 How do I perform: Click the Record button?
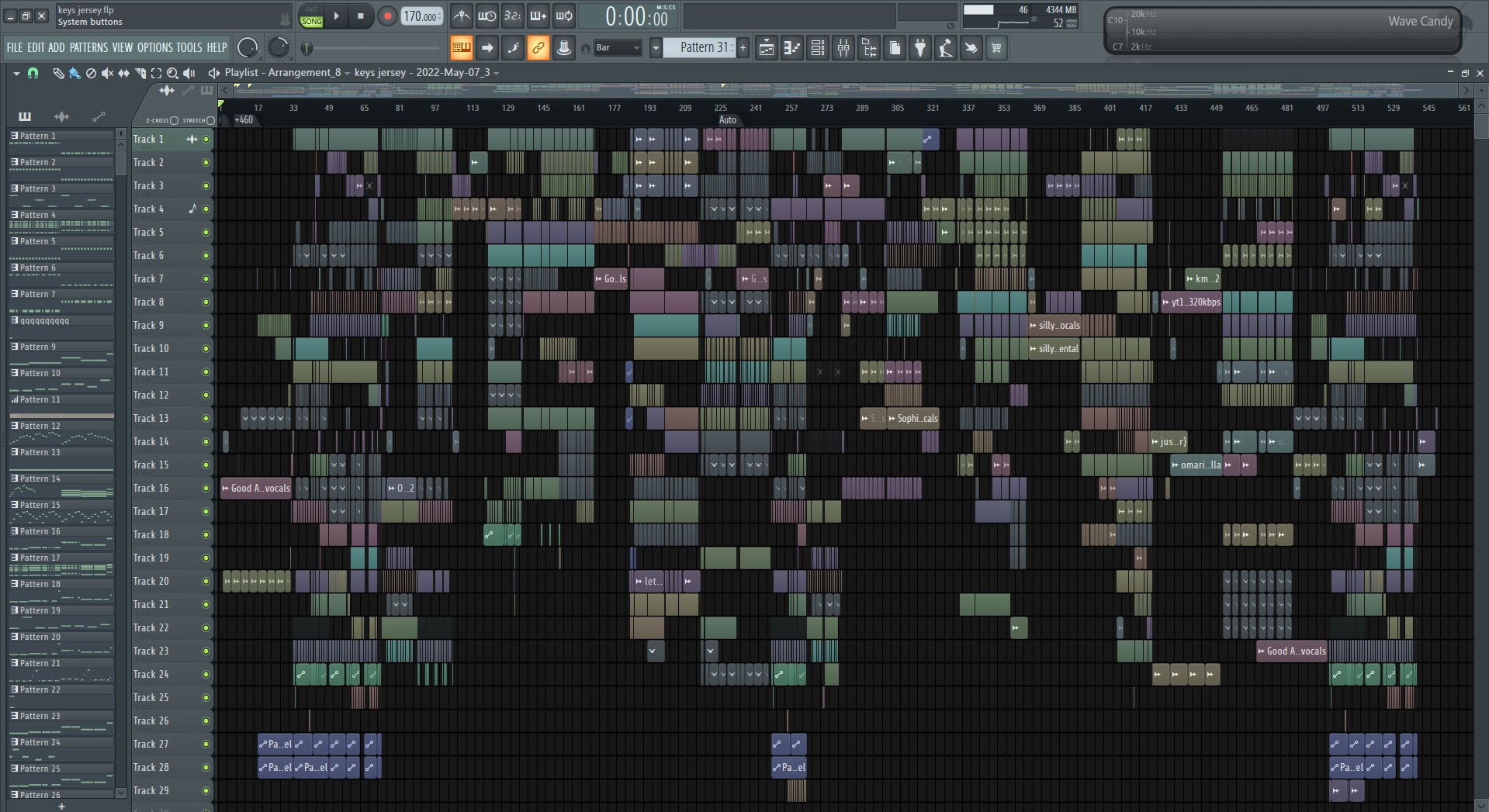[386, 16]
